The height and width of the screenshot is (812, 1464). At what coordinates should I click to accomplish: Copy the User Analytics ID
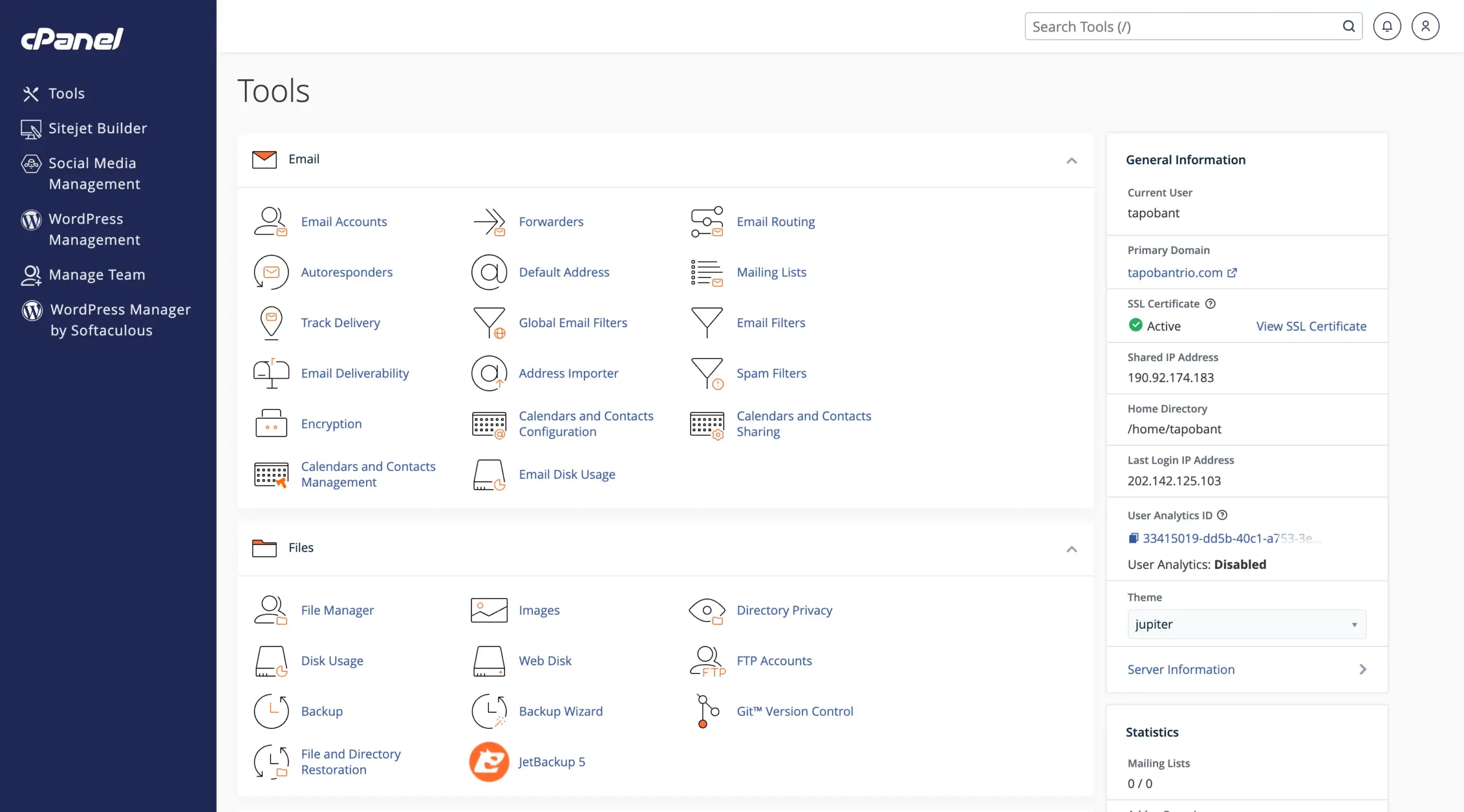(x=1135, y=538)
